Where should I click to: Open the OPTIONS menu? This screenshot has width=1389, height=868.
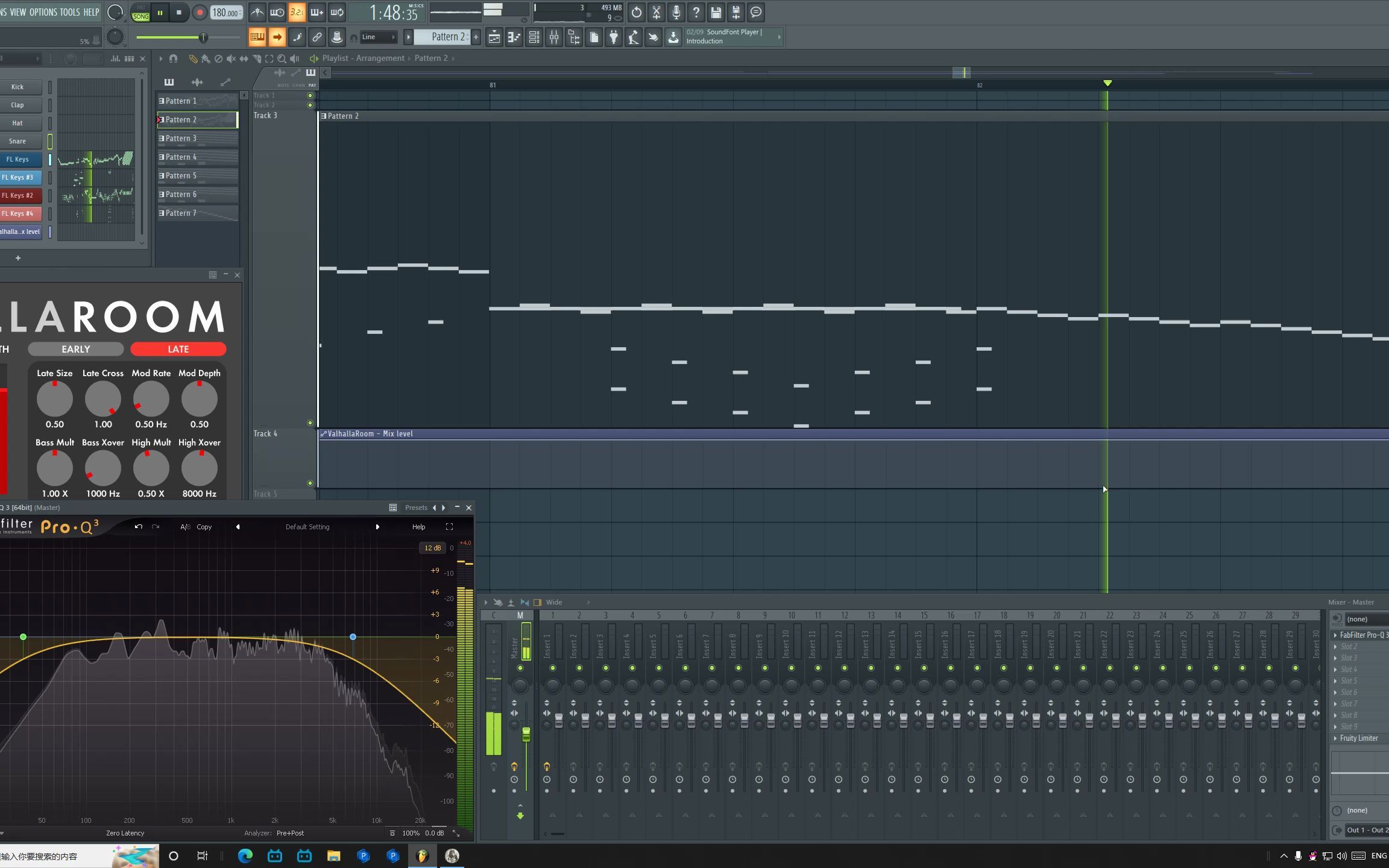pyautogui.click(x=43, y=12)
